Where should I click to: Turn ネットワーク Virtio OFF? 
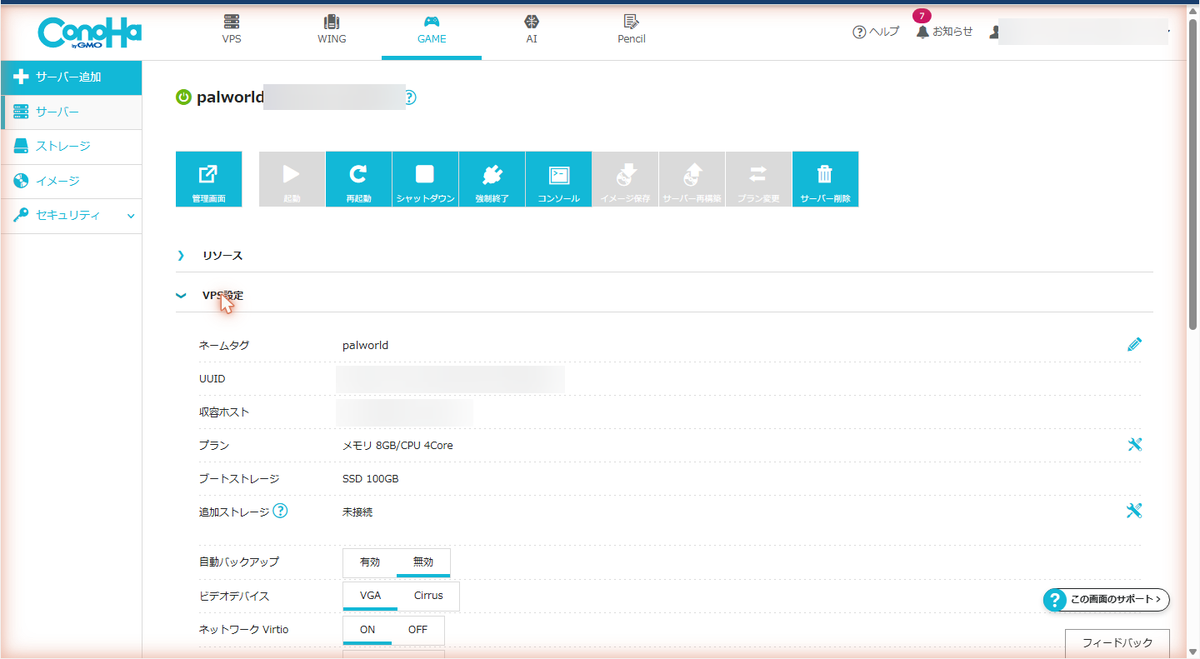[417, 630]
